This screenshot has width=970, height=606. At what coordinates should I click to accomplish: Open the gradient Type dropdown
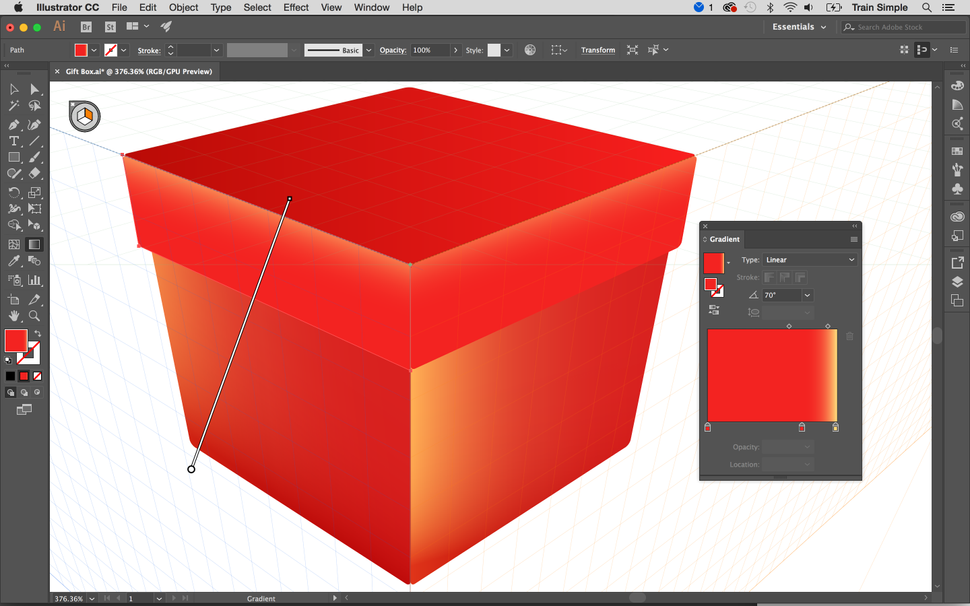click(x=809, y=260)
